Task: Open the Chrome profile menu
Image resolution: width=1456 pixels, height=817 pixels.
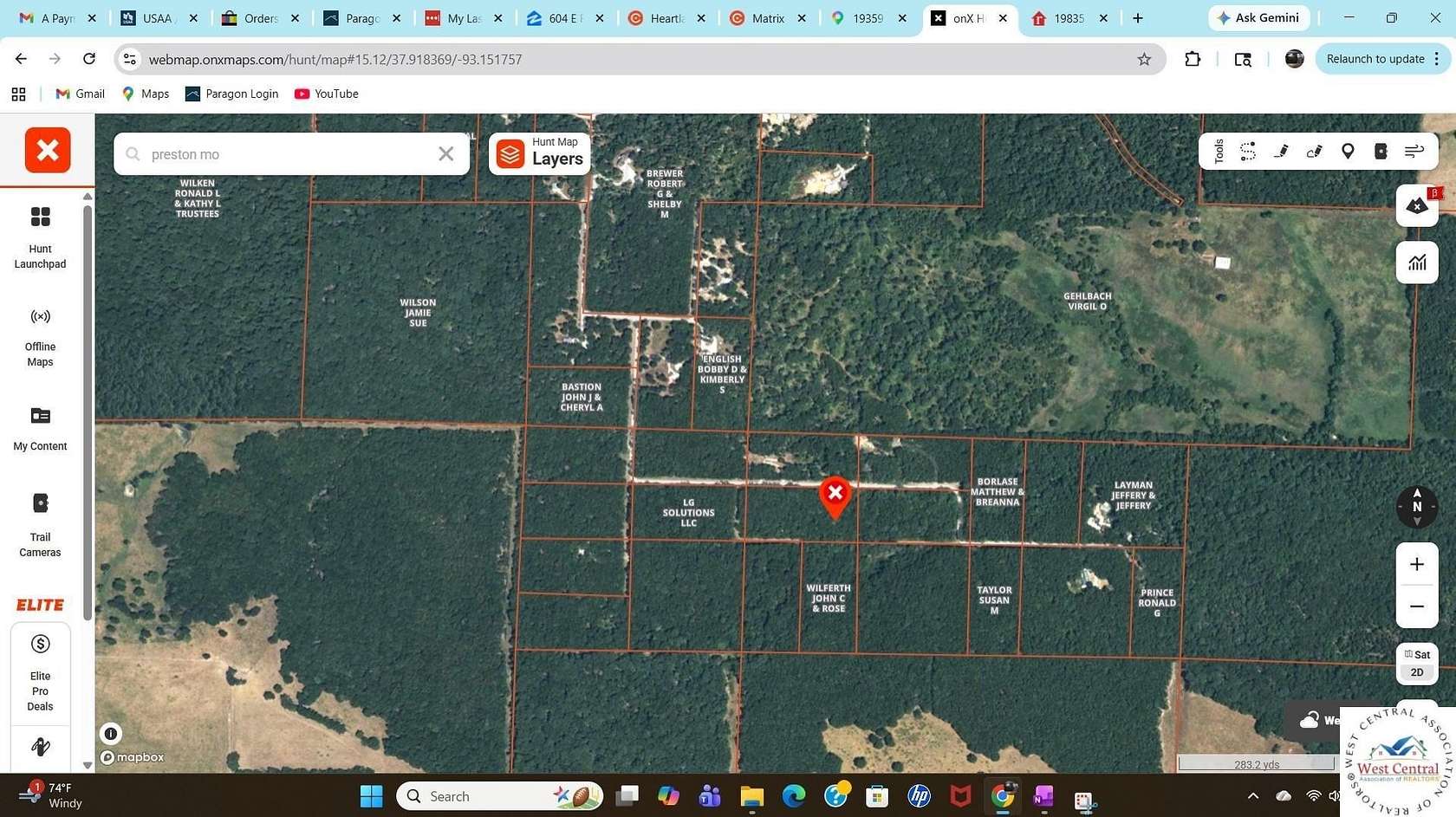Action: point(1294,59)
